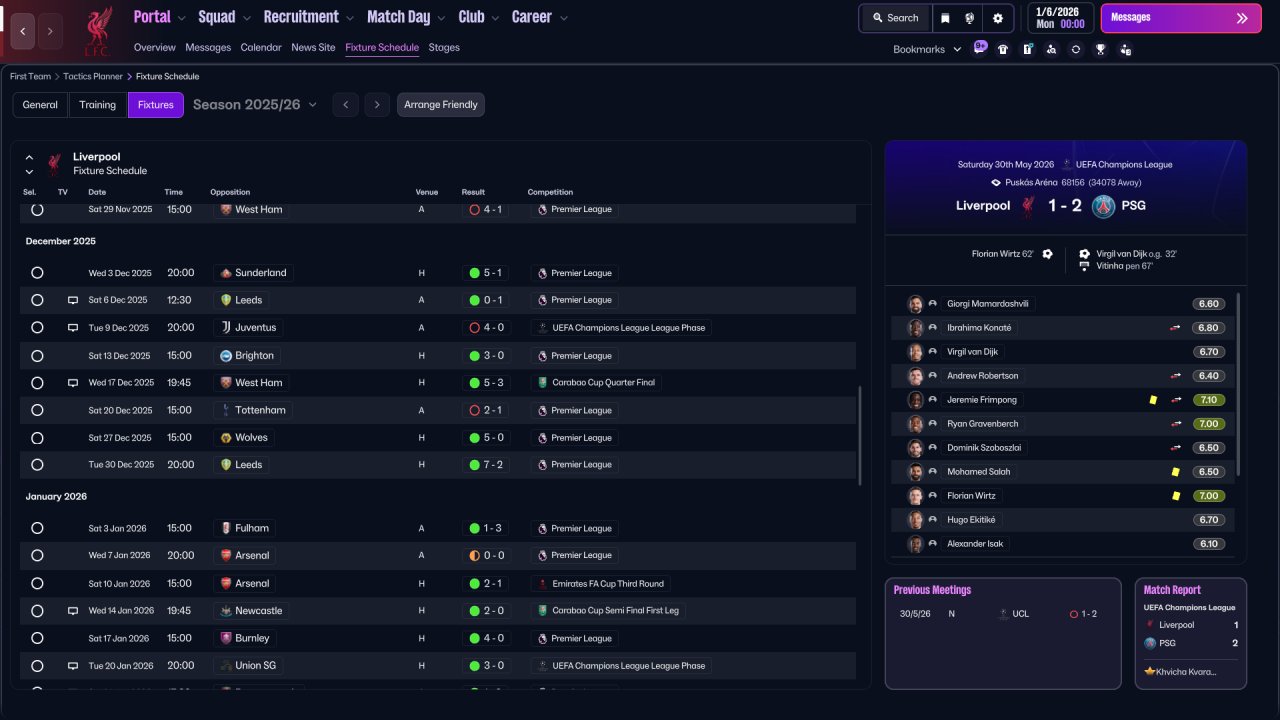Select the West Ham 29 Nov fixture radio button
Image resolution: width=1280 pixels, height=720 pixels.
pyautogui.click(x=37, y=210)
